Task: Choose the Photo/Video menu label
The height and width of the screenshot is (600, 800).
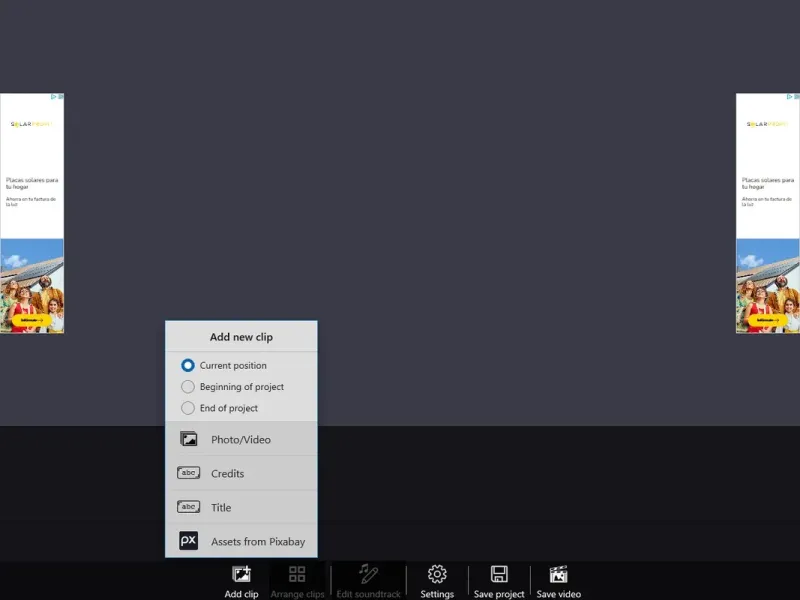Action: (241, 440)
